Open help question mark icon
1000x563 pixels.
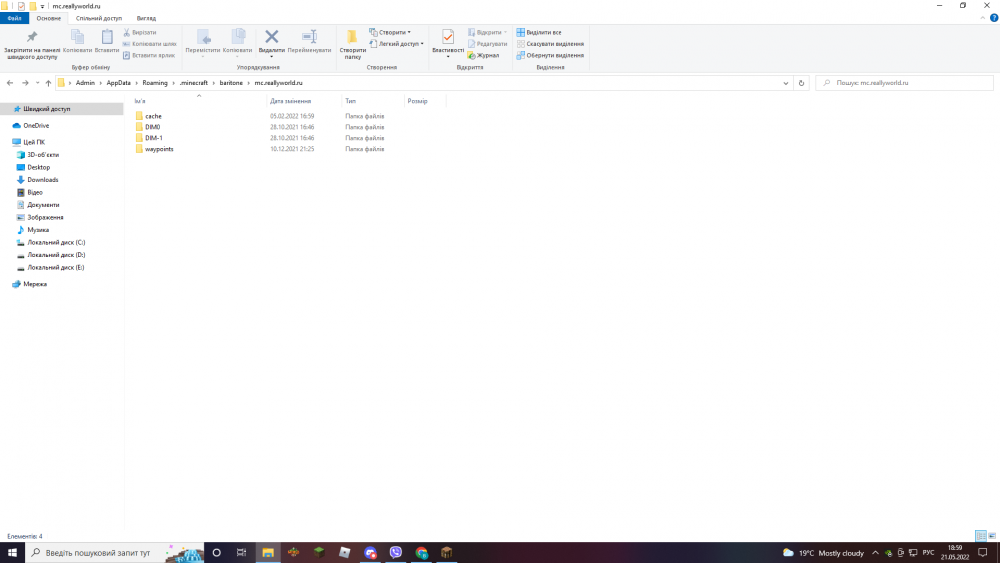(x=993, y=18)
